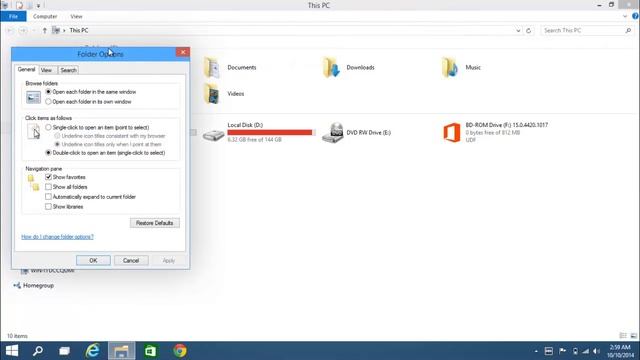Click the Forward navigation arrow
This screenshot has height=360, width=640.
(x=23, y=31)
